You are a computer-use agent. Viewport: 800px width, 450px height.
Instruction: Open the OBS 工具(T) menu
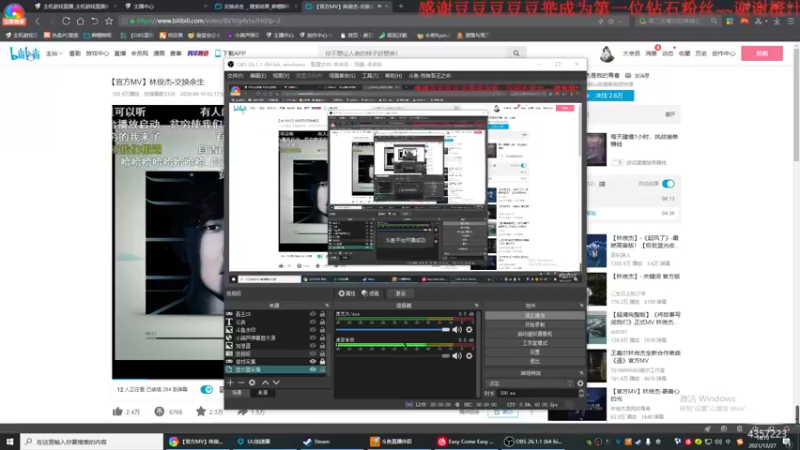[370, 76]
